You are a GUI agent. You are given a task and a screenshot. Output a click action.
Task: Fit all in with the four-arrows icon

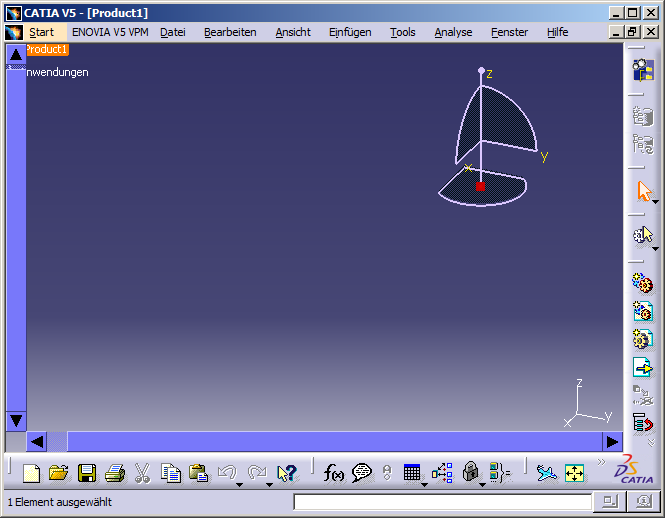574,473
